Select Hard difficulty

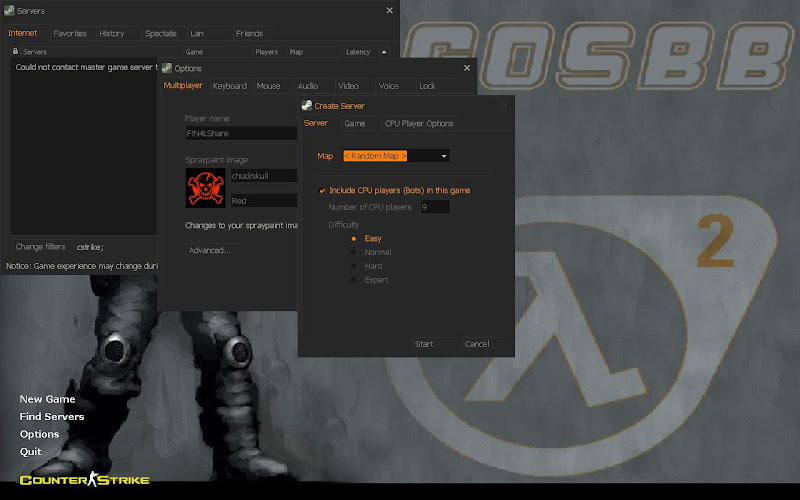(x=354, y=266)
